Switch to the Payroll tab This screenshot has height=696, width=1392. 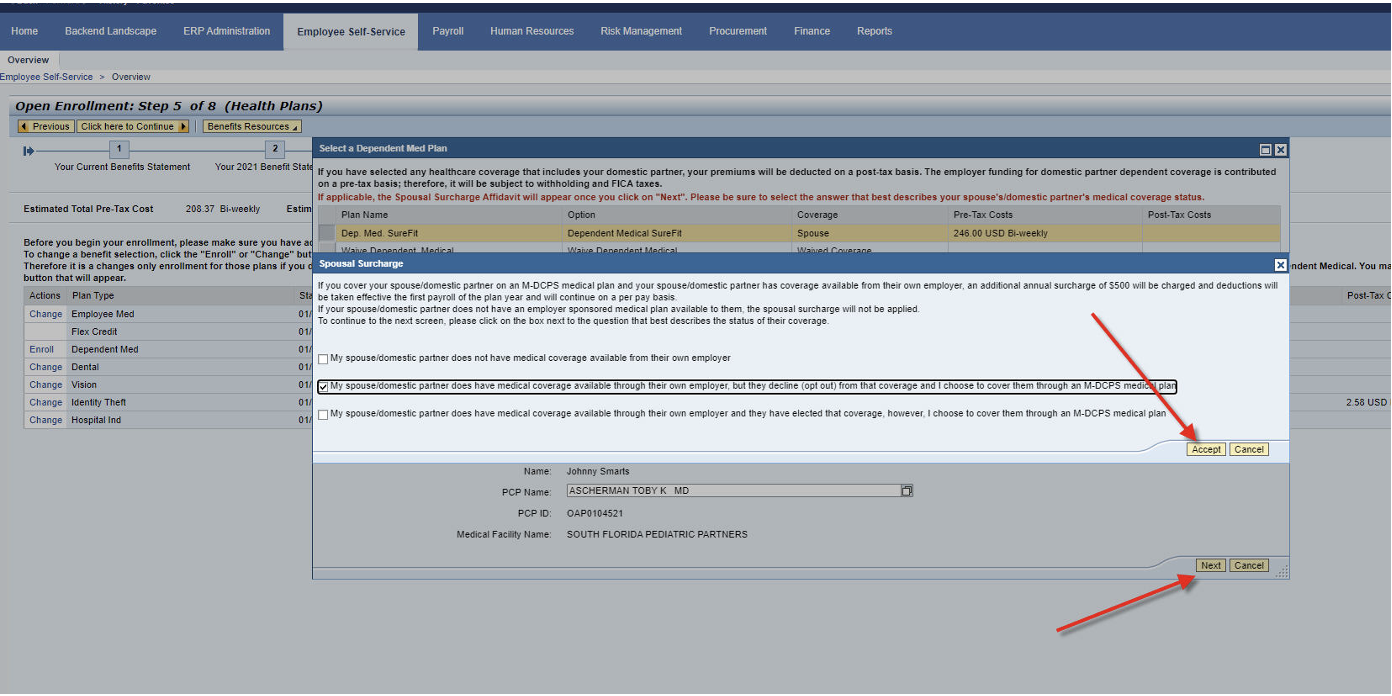pyautogui.click(x=448, y=31)
